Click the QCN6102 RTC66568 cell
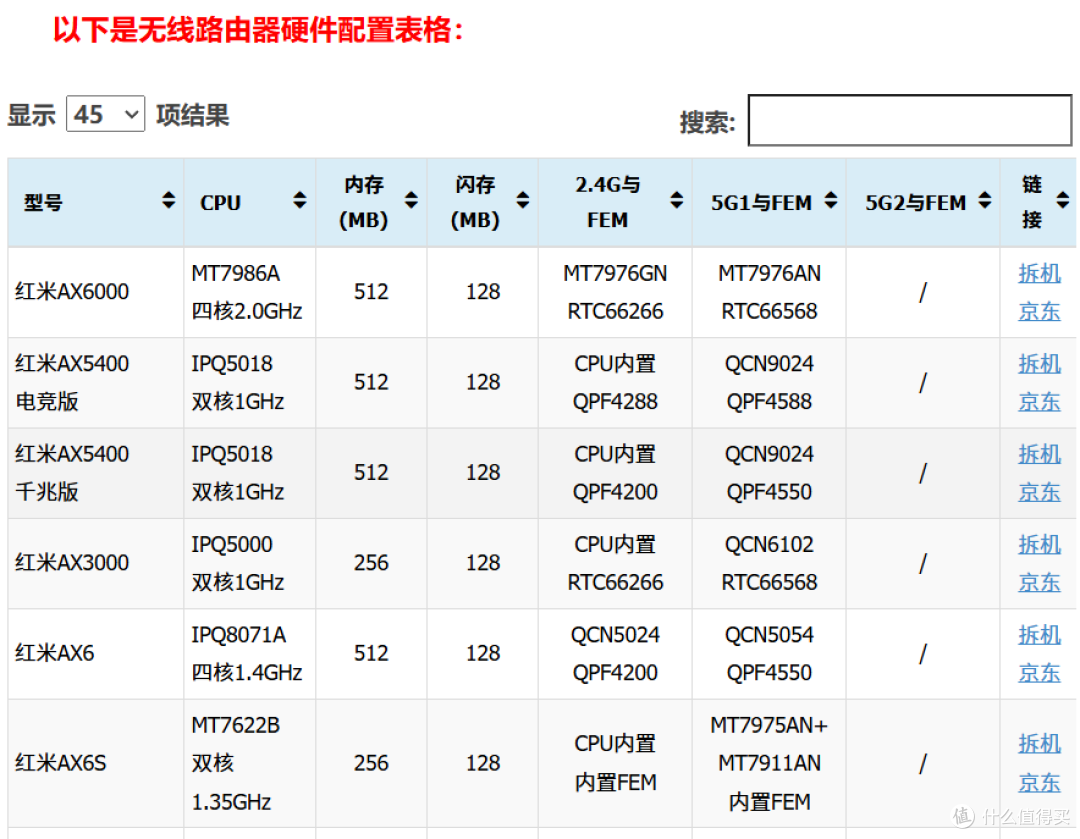Image resolution: width=1080 pixels, height=839 pixels. pos(769,563)
